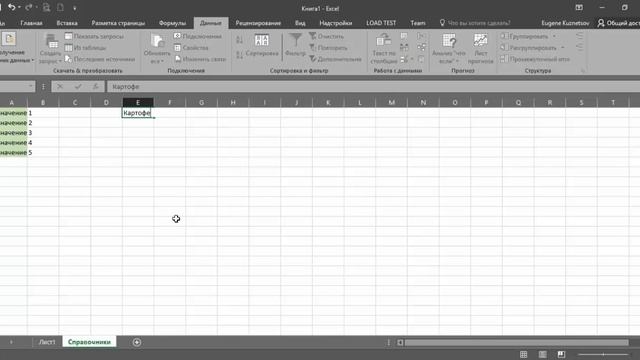Screen dimensions: 640x360
Task: Open the Формулы ribbon tab
Action: [172, 23]
